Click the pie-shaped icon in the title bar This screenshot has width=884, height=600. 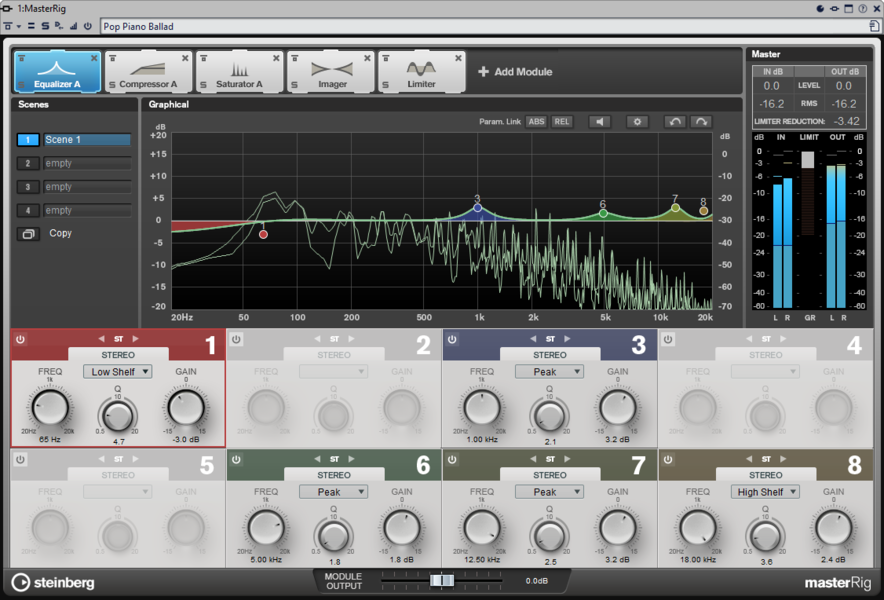coord(820,8)
